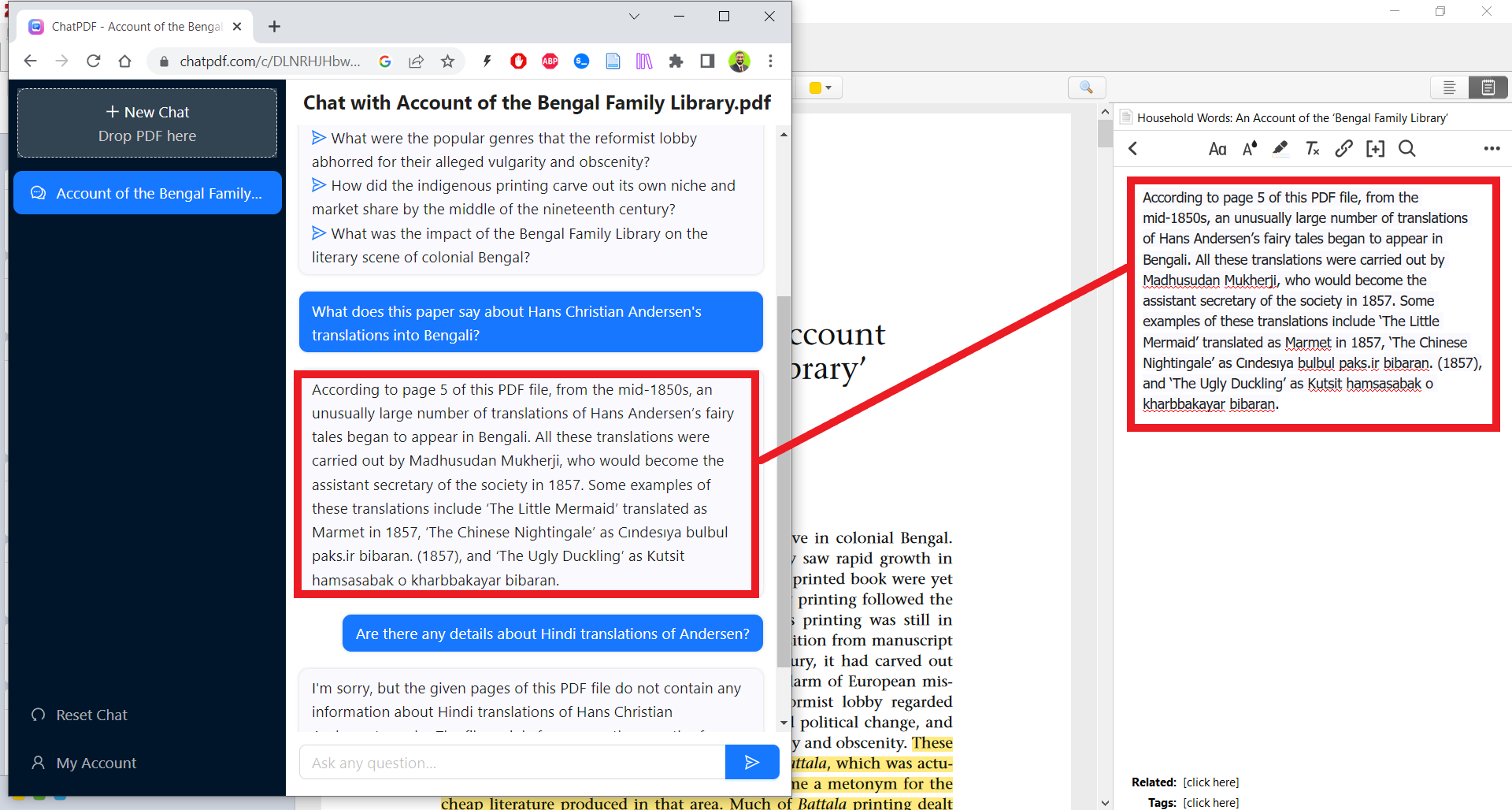Viewport: 1512px width, 810px height.
Task: Open the yellow highlight color dropdown
Action: click(x=821, y=87)
